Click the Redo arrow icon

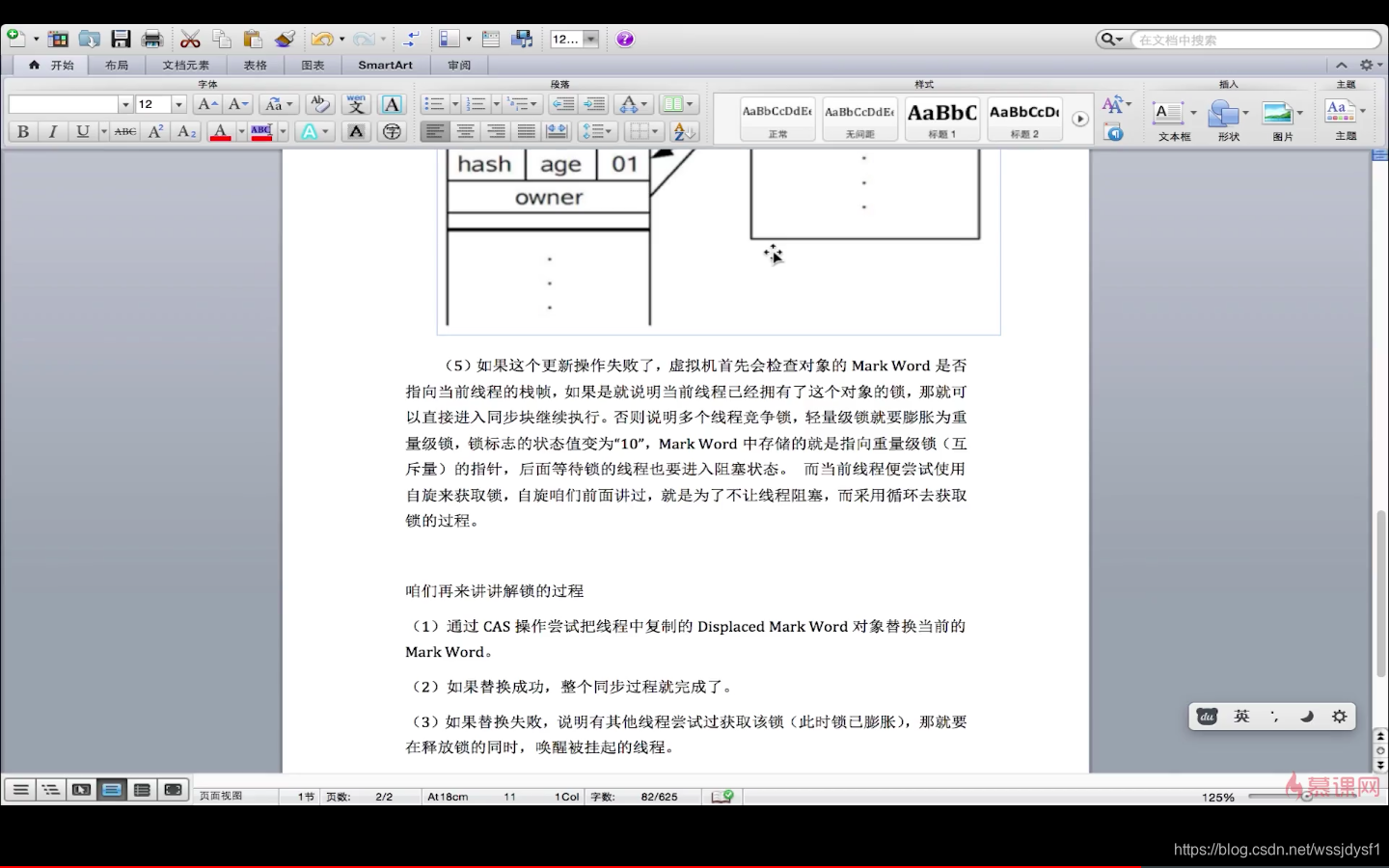[364, 39]
